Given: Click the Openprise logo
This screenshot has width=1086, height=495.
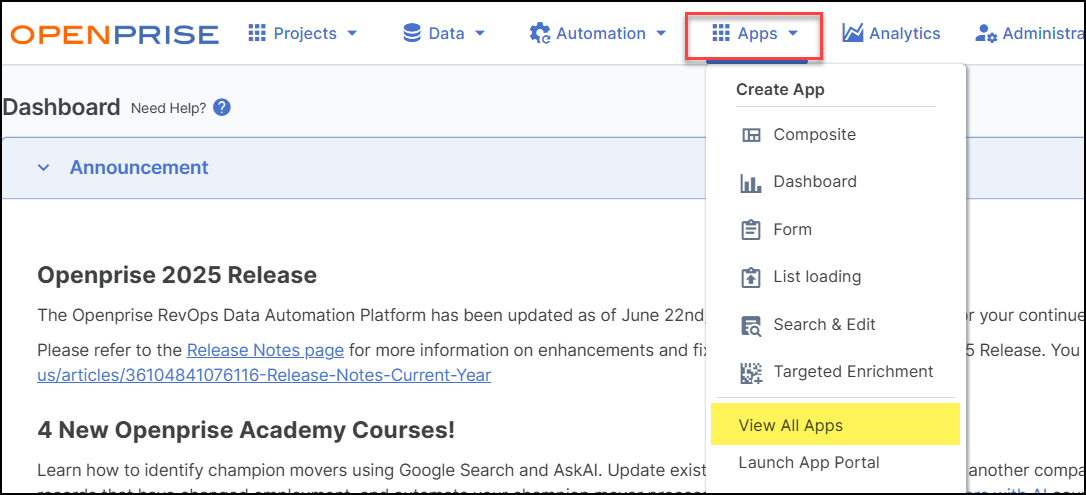Looking at the screenshot, I should 115,34.
